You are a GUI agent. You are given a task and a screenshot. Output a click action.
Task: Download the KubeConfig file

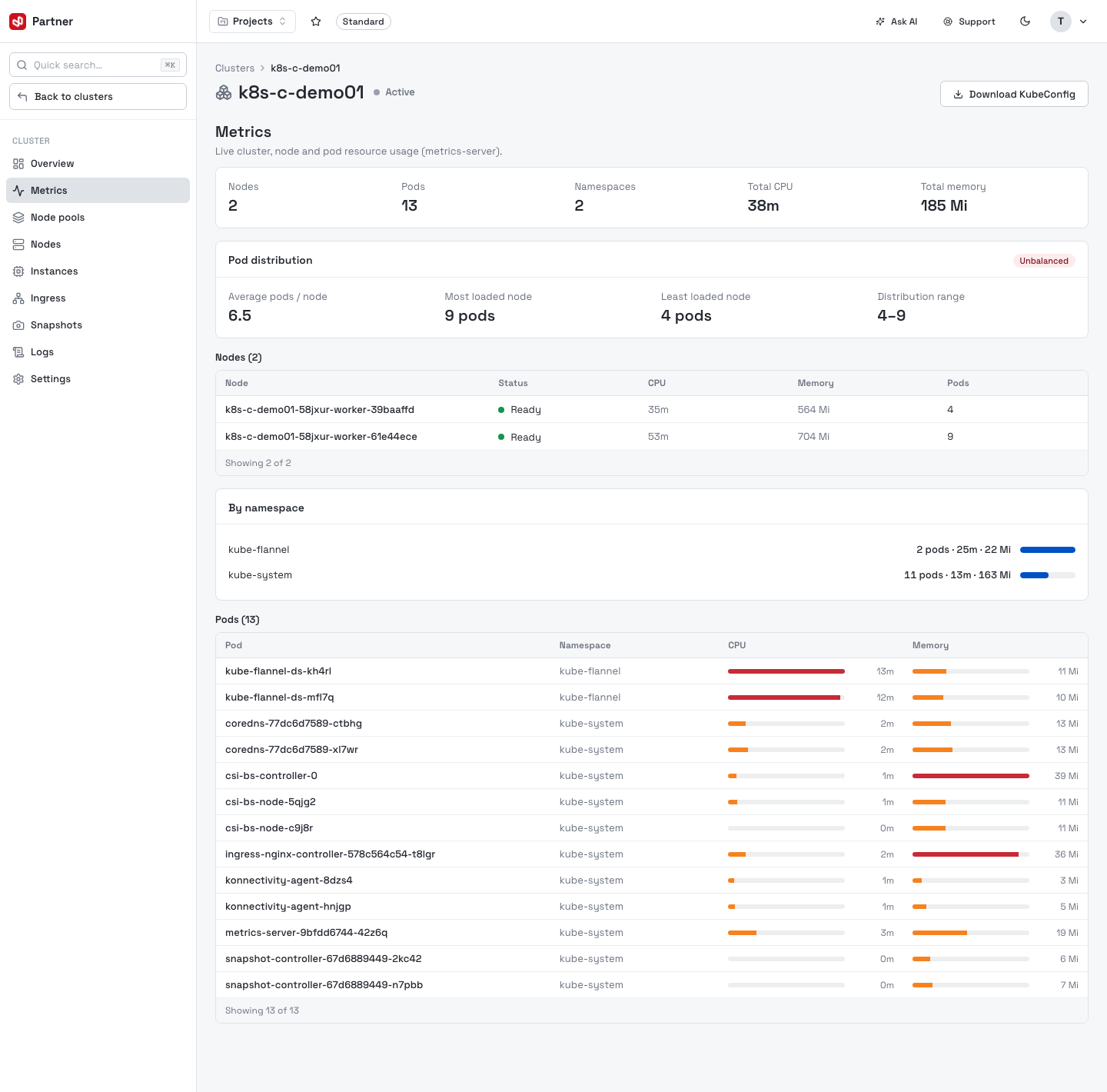tap(1014, 94)
